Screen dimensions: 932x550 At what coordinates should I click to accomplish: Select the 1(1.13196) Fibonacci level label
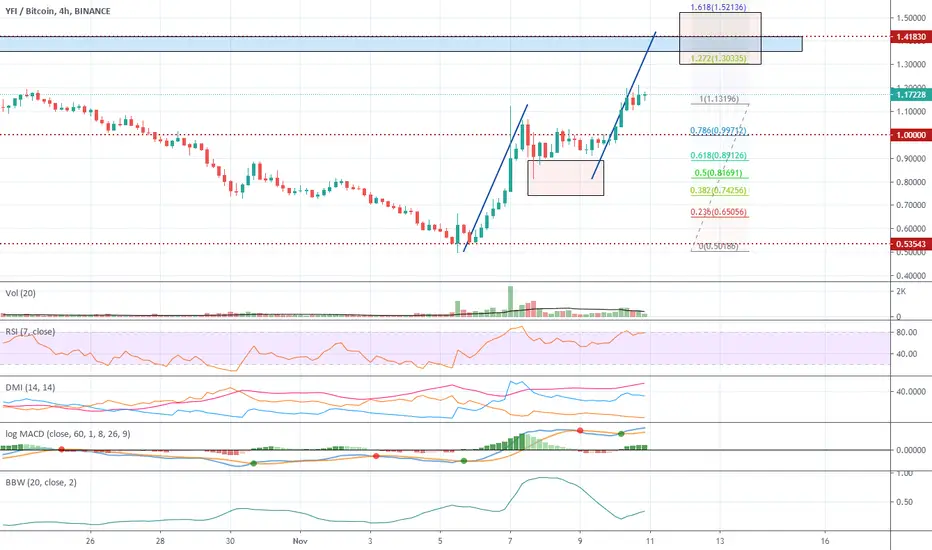[719, 99]
